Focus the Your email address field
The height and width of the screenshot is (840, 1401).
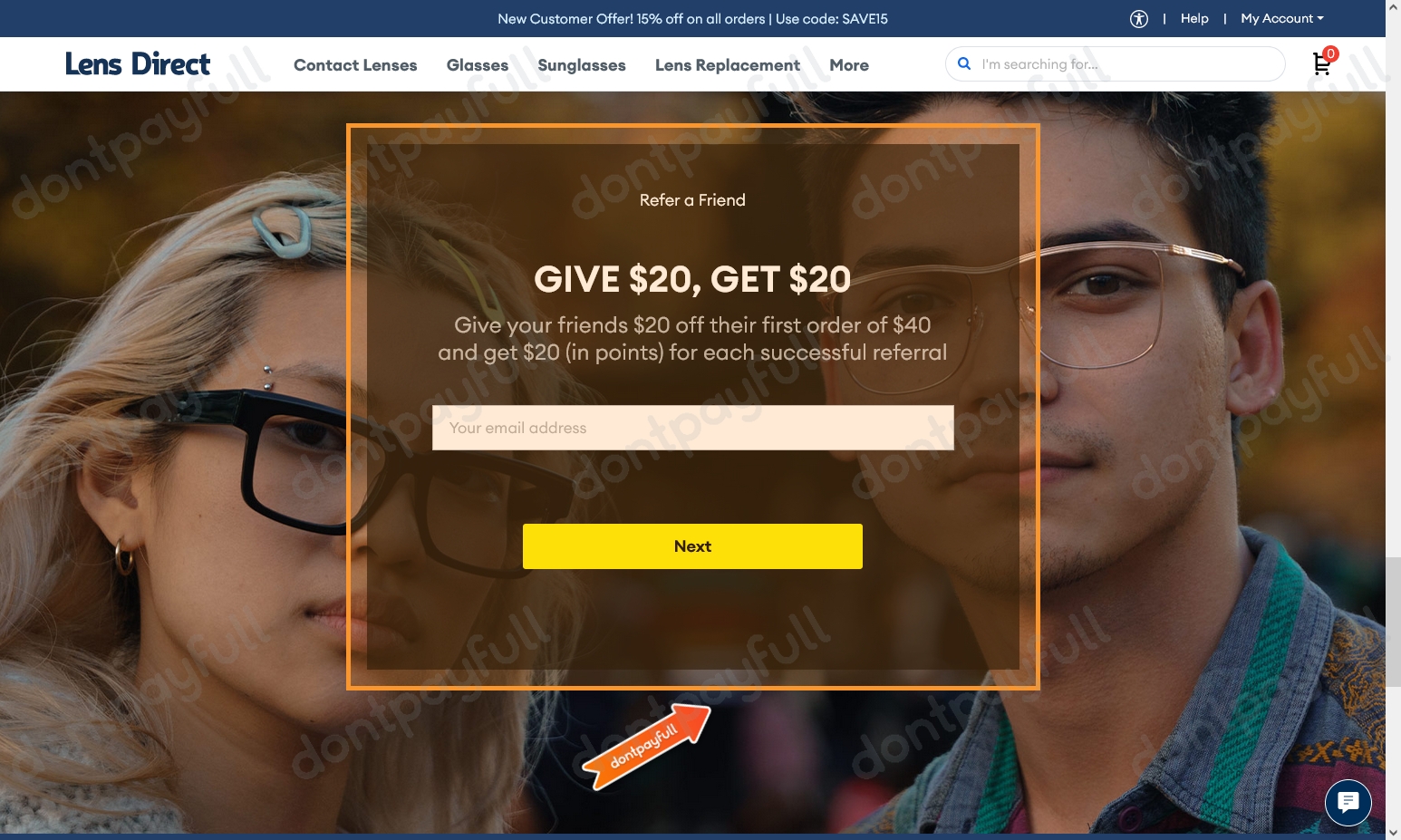coord(693,428)
